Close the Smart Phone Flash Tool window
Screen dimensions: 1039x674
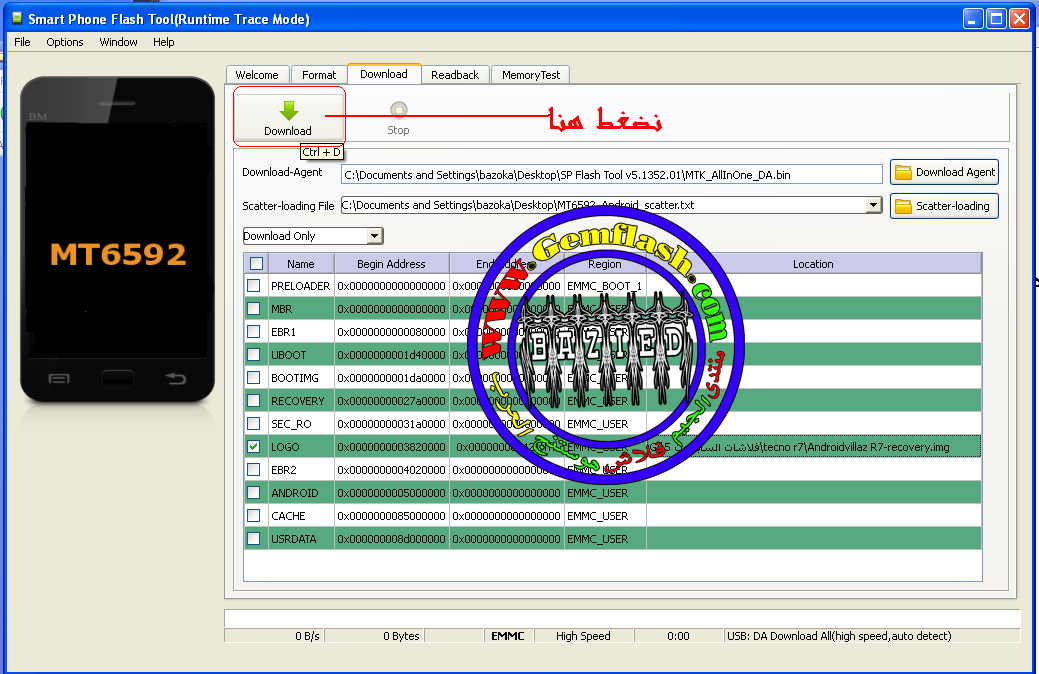pyautogui.click(x=1019, y=18)
